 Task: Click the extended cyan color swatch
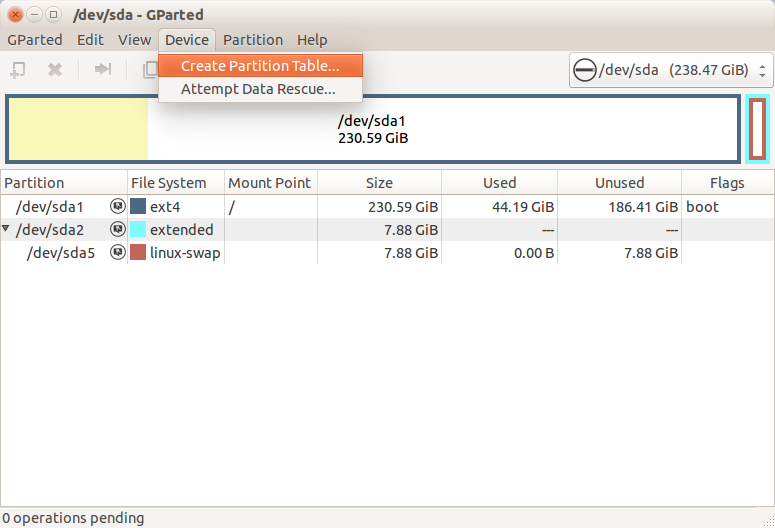pos(138,229)
